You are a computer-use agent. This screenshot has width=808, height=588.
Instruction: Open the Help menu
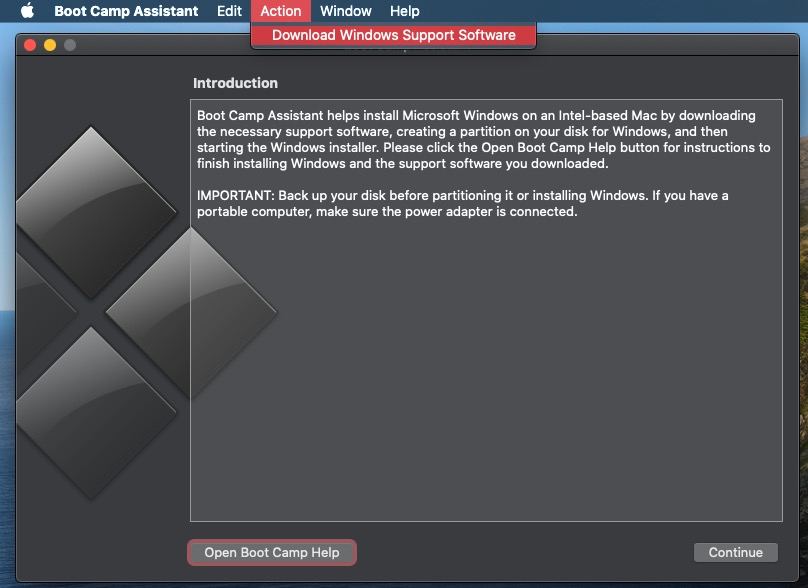pos(405,11)
